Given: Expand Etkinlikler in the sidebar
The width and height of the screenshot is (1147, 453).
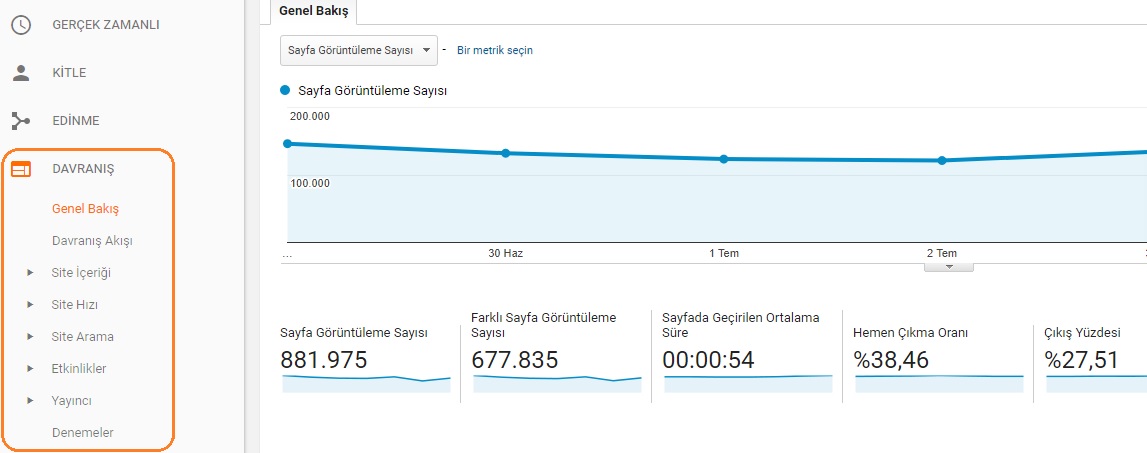Looking at the screenshot, I should click(x=31, y=369).
